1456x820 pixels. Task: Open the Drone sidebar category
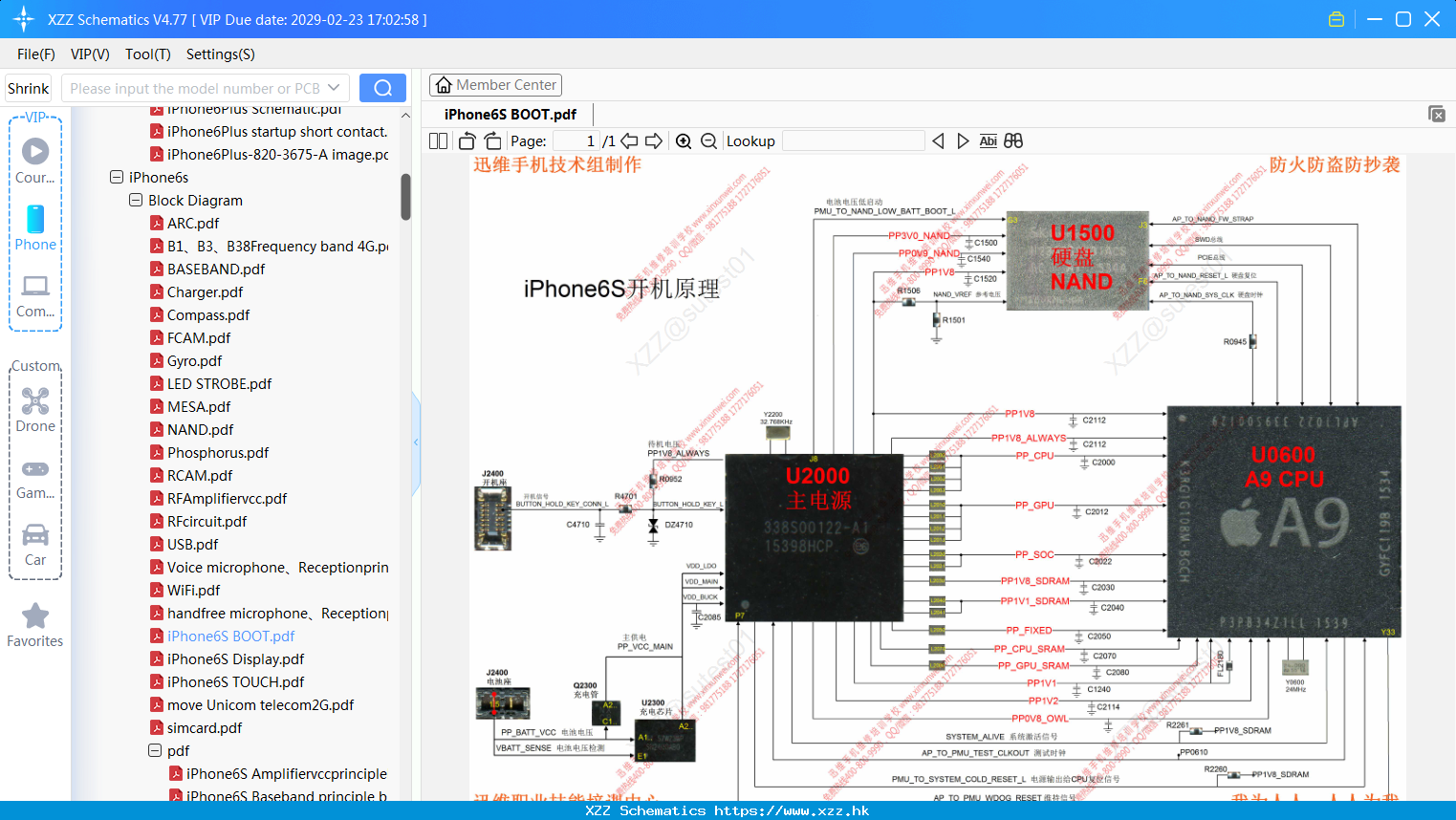coord(35,409)
